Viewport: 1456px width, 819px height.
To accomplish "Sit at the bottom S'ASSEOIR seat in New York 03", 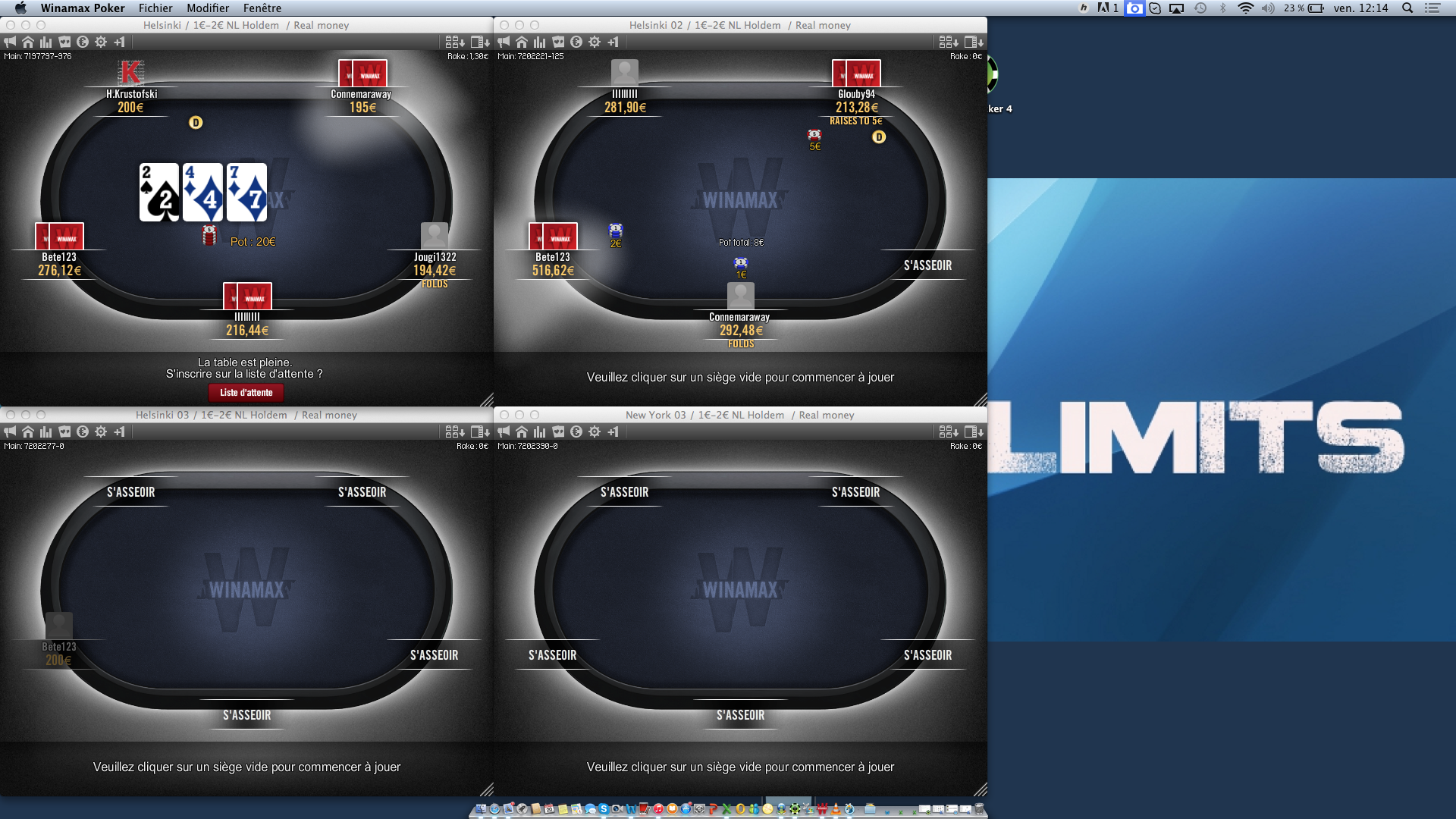I will pos(740,715).
